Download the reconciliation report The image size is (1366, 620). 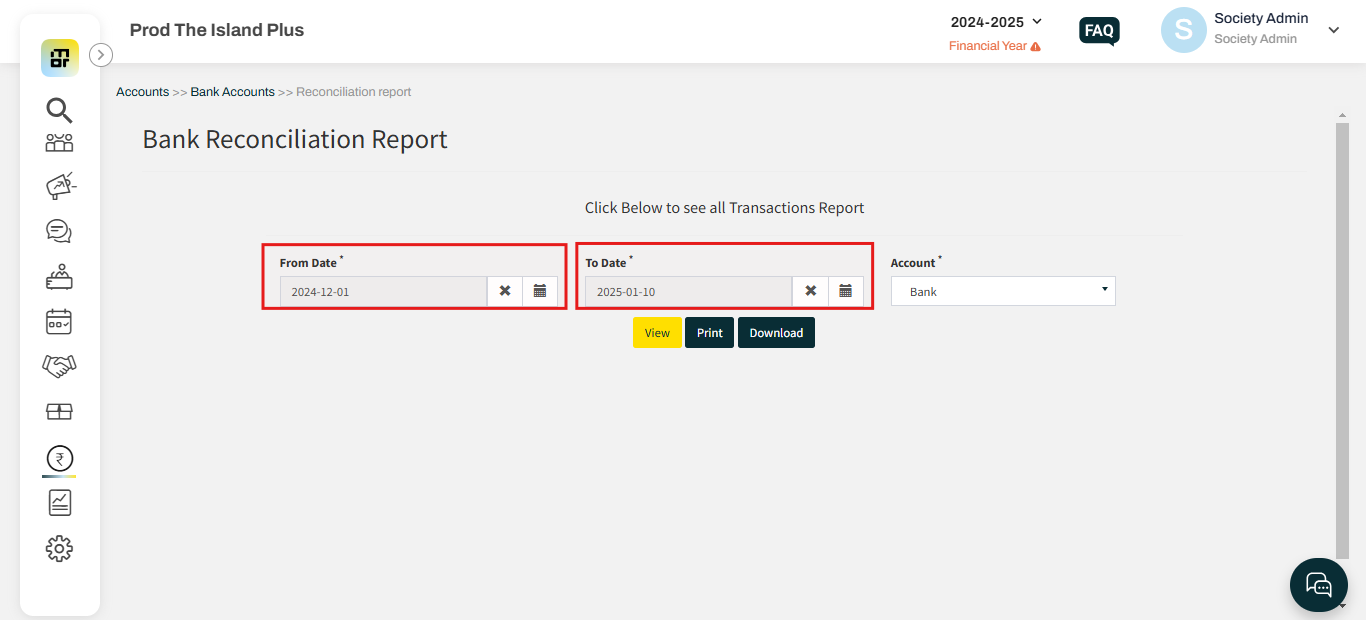point(776,332)
